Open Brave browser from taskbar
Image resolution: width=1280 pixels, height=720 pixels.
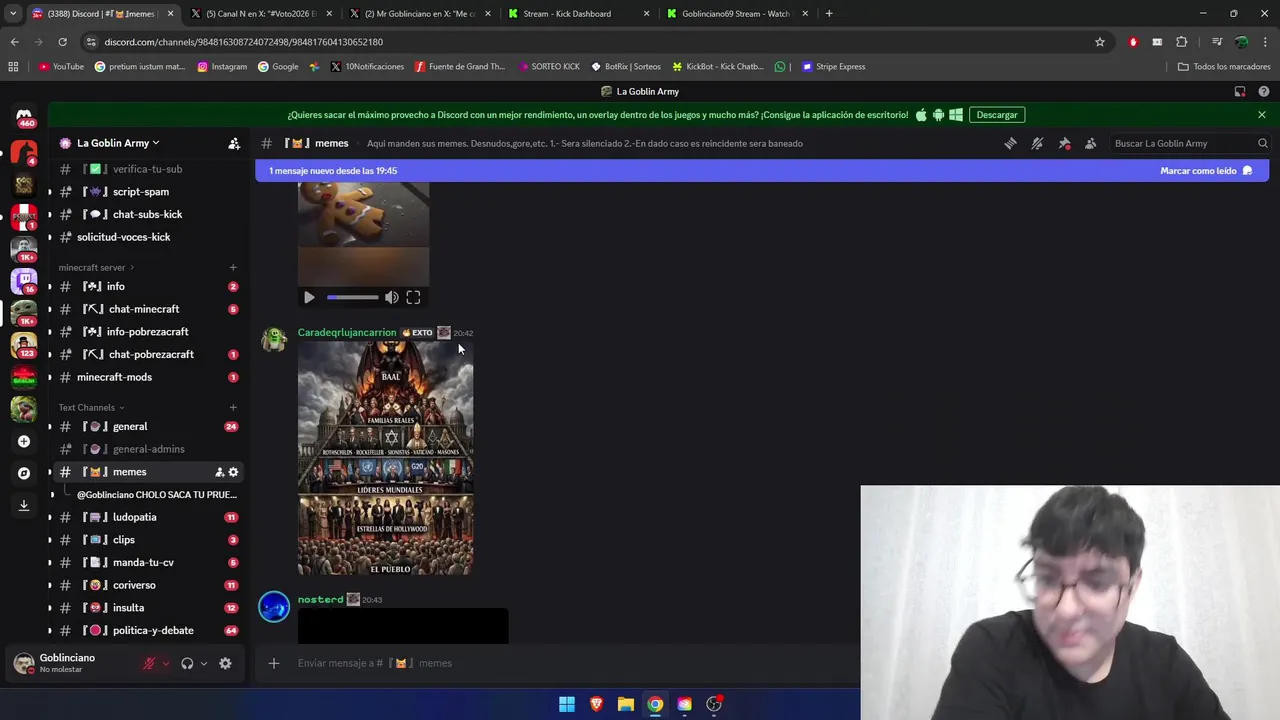pos(596,704)
